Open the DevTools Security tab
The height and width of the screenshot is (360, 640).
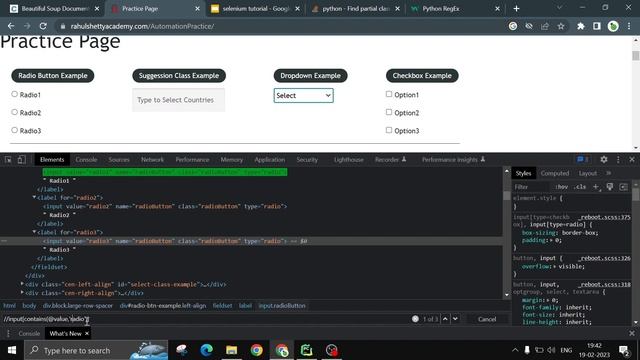(307, 160)
